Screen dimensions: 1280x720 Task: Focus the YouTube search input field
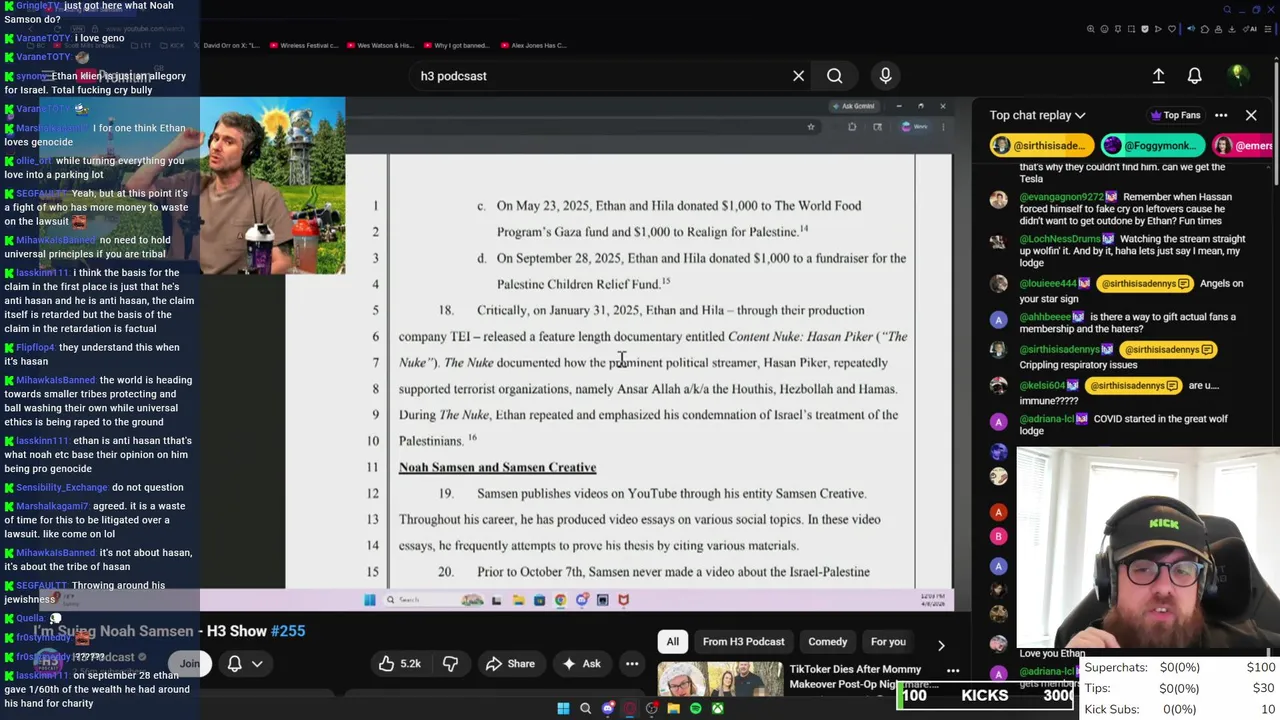click(600, 76)
